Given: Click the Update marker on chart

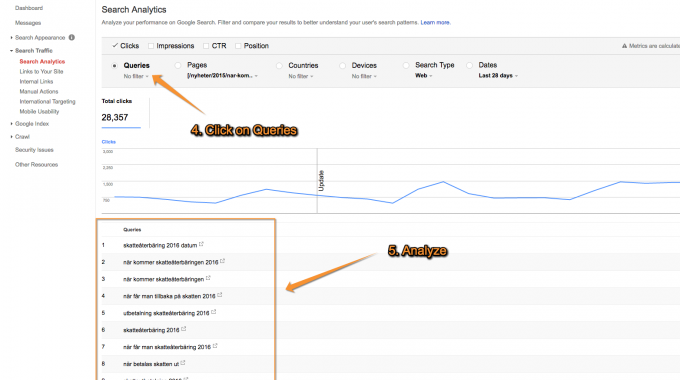Looking at the screenshot, I should (x=321, y=180).
